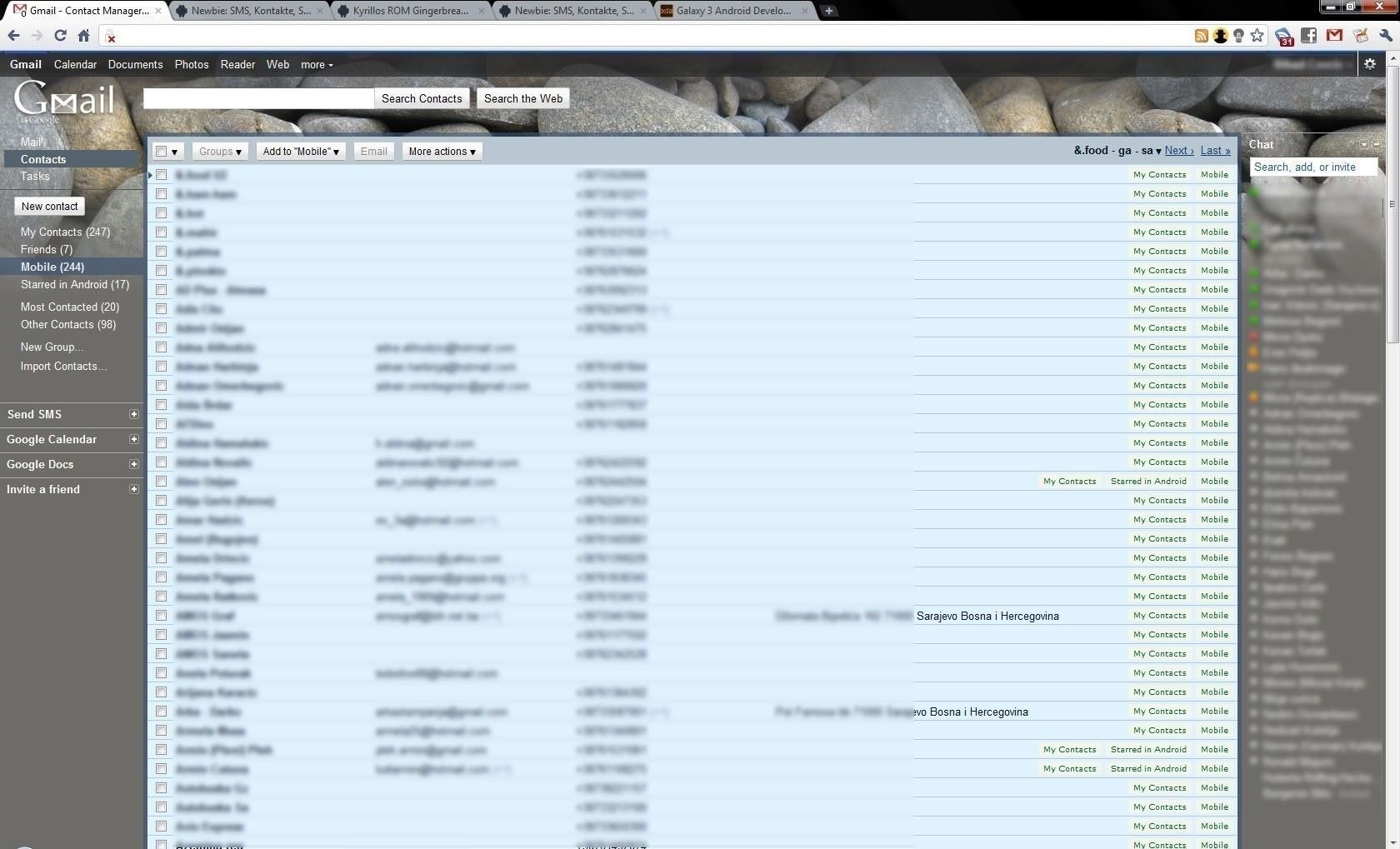Select the My Contacts (247) group

[x=65, y=232]
